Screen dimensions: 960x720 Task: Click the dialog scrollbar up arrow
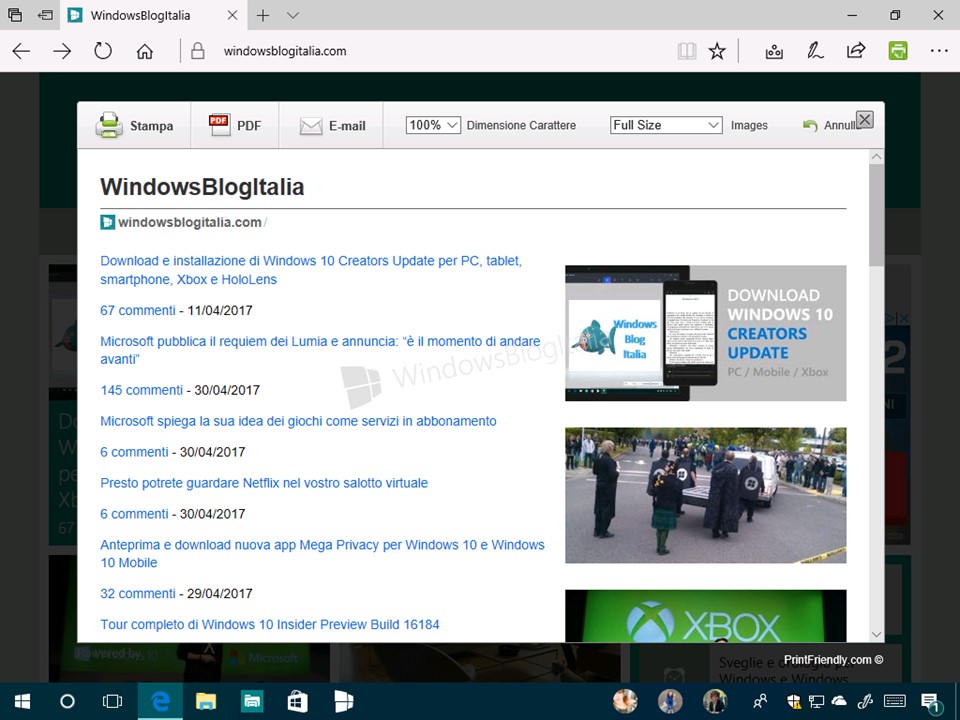[876, 157]
